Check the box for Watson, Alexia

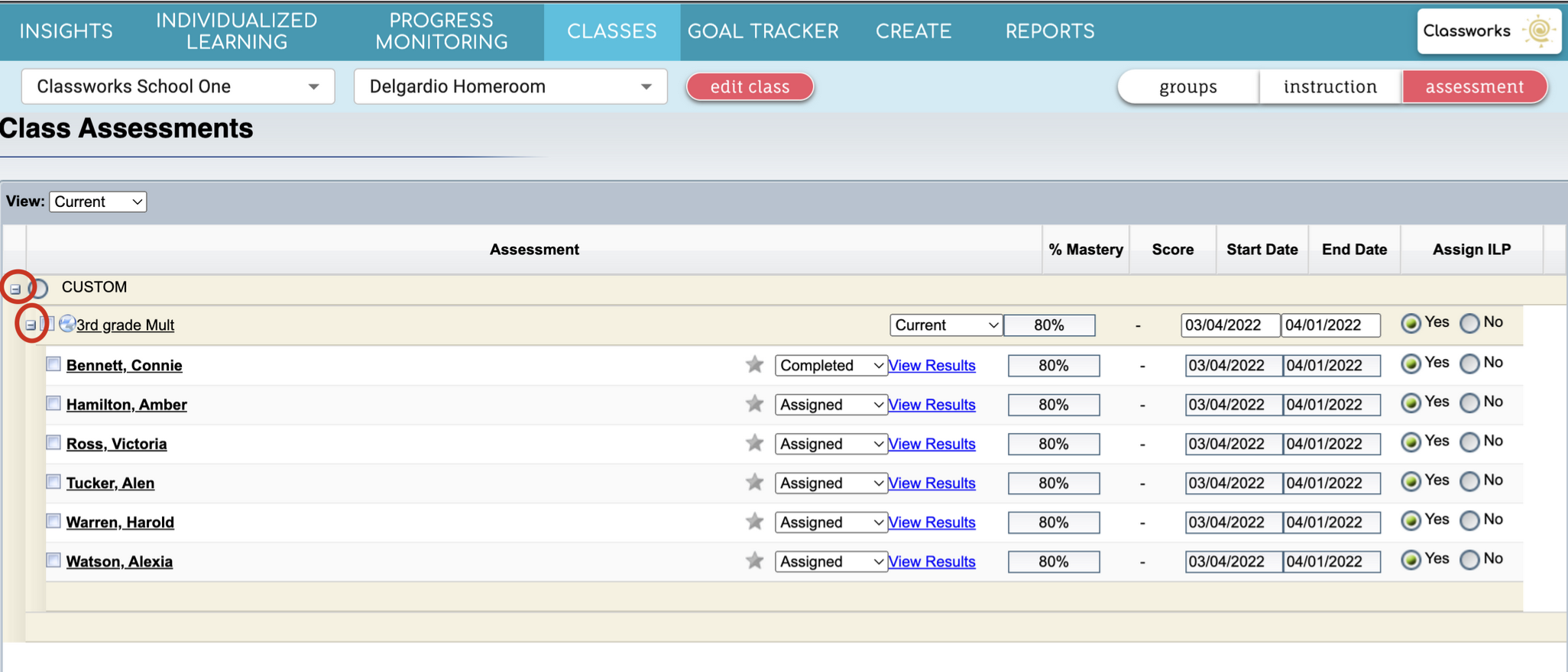pos(53,560)
